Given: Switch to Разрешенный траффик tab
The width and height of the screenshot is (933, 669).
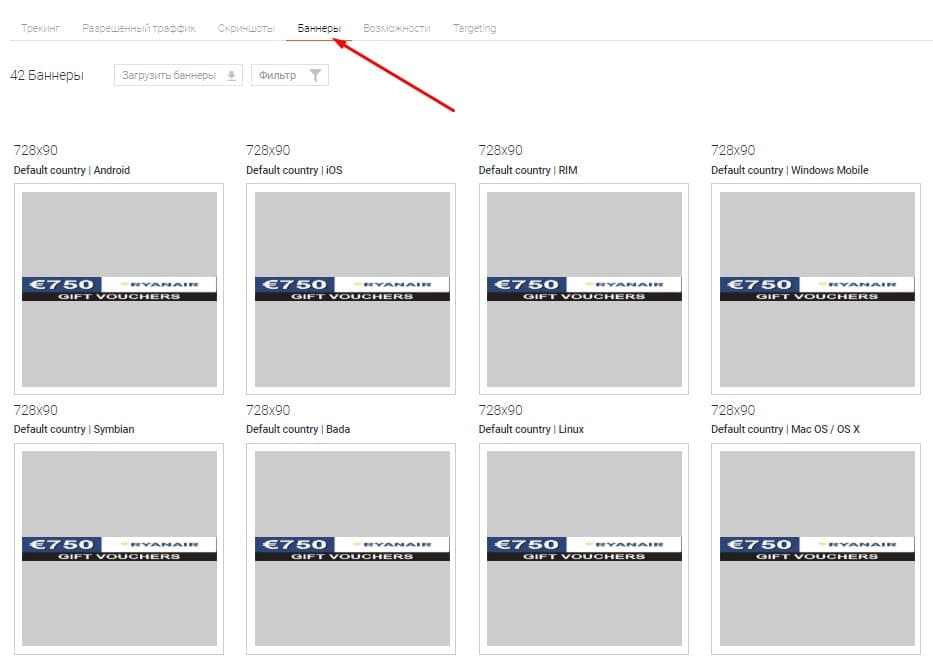Looking at the screenshot, I should click(139, 28).
